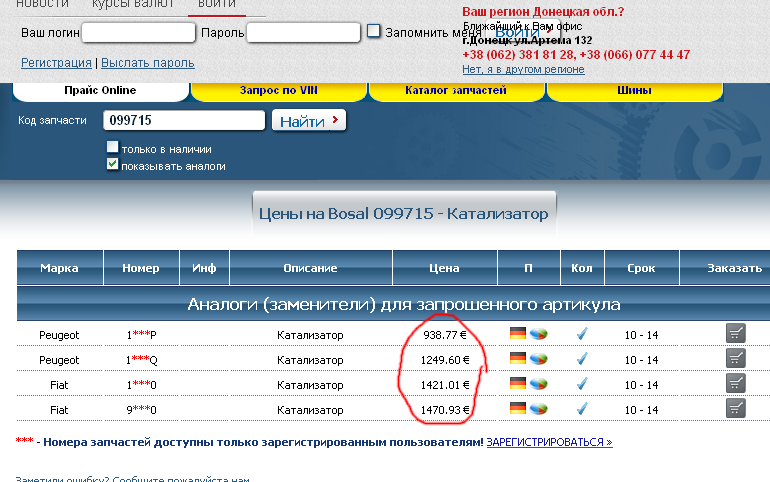770x482 pixels.
Task: Click 'ЗАРЕГИСТРИРОВАТЬСЯ »' link
Action: [550, 442]
